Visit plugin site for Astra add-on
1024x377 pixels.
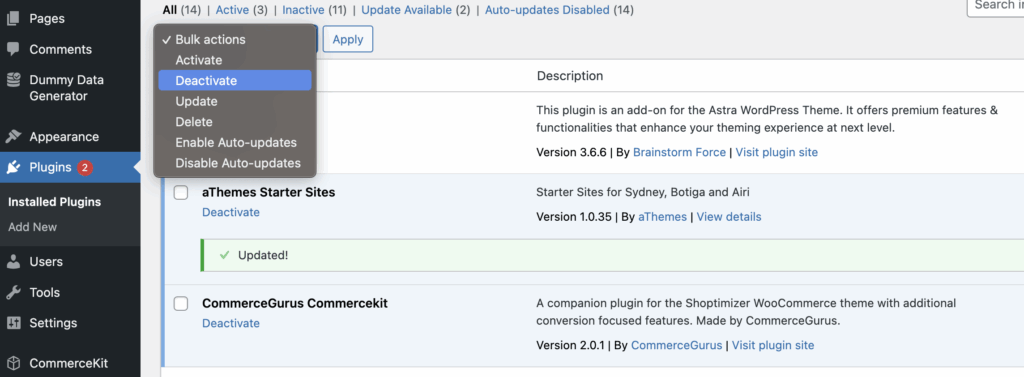[x=776, y=152]
